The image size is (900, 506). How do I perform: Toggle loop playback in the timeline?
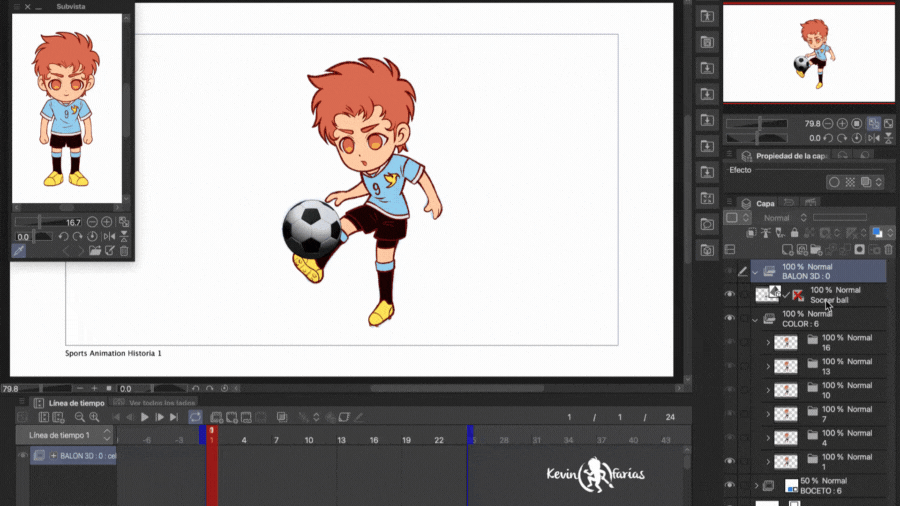tap(195, 417)
